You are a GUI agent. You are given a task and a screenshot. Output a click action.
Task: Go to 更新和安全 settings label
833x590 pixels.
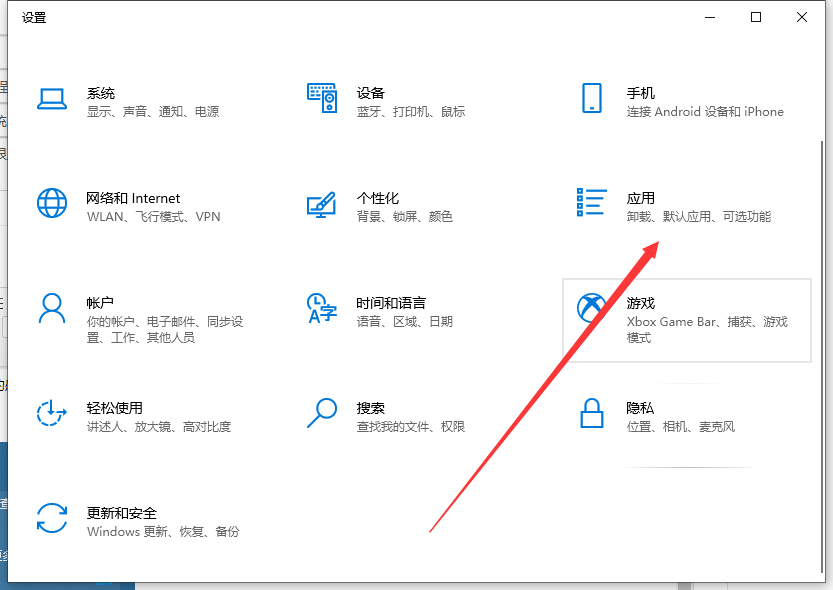[x=121, y=514]
